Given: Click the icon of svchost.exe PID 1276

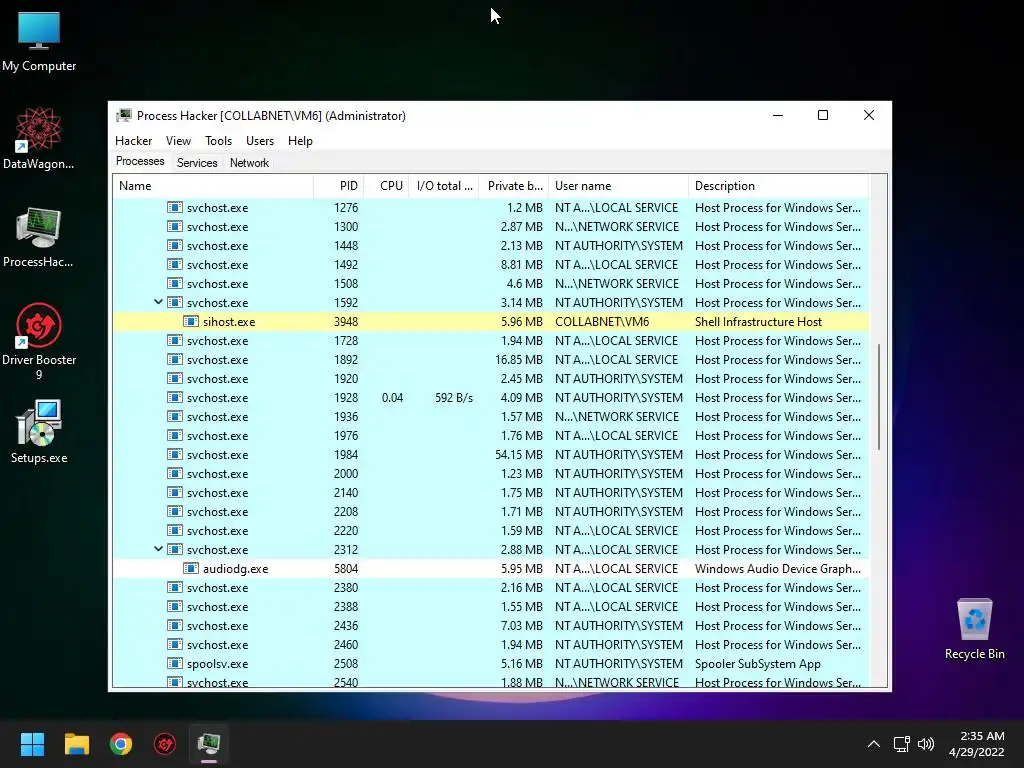Looking at the screenshot, I should tap(174, 208).
